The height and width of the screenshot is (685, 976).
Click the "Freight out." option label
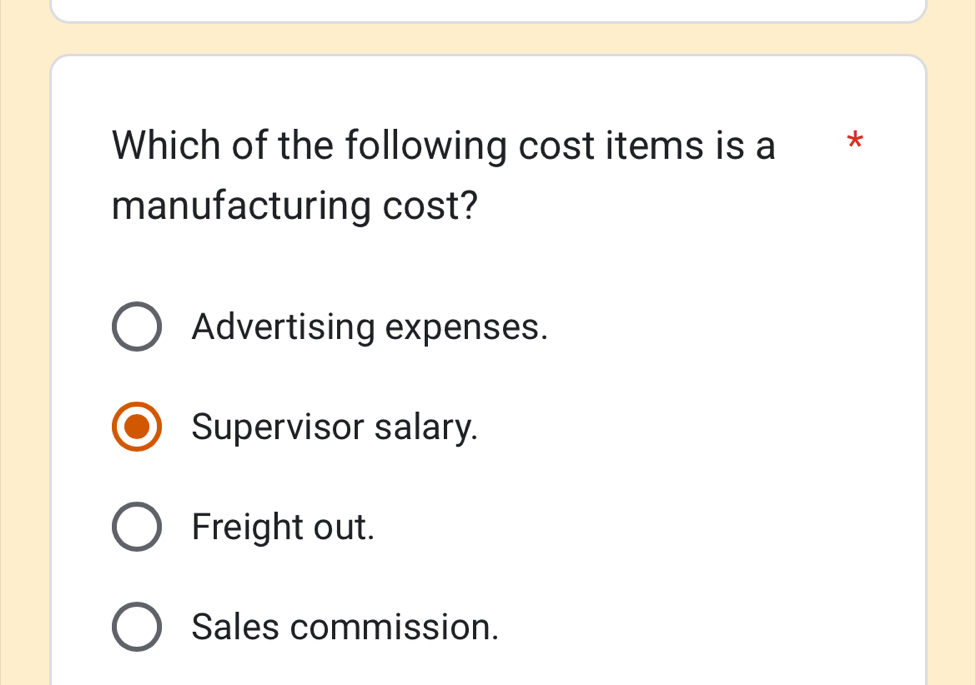tap(283, 527)
